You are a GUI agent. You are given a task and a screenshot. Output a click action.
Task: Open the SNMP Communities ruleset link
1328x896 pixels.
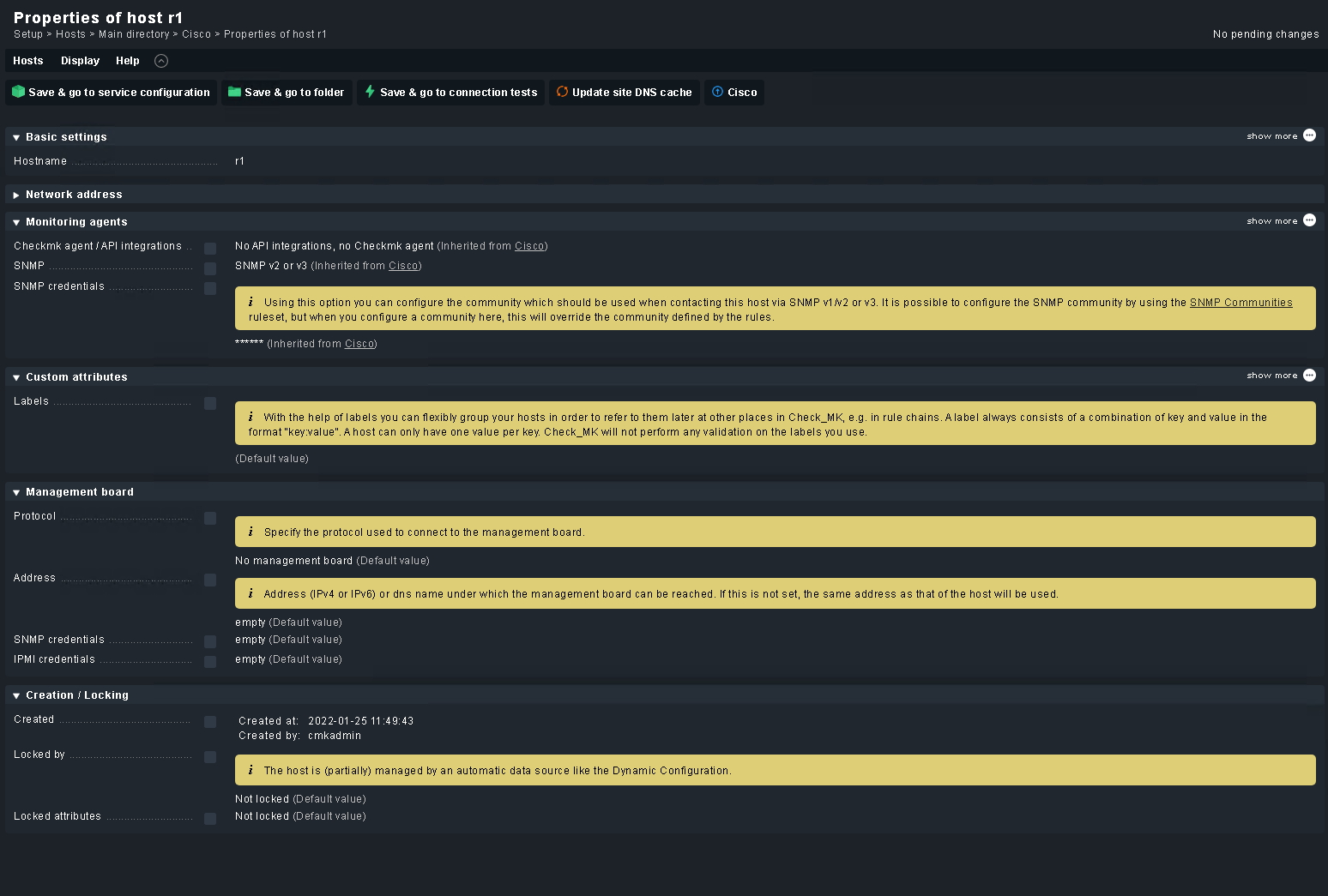1240,303
